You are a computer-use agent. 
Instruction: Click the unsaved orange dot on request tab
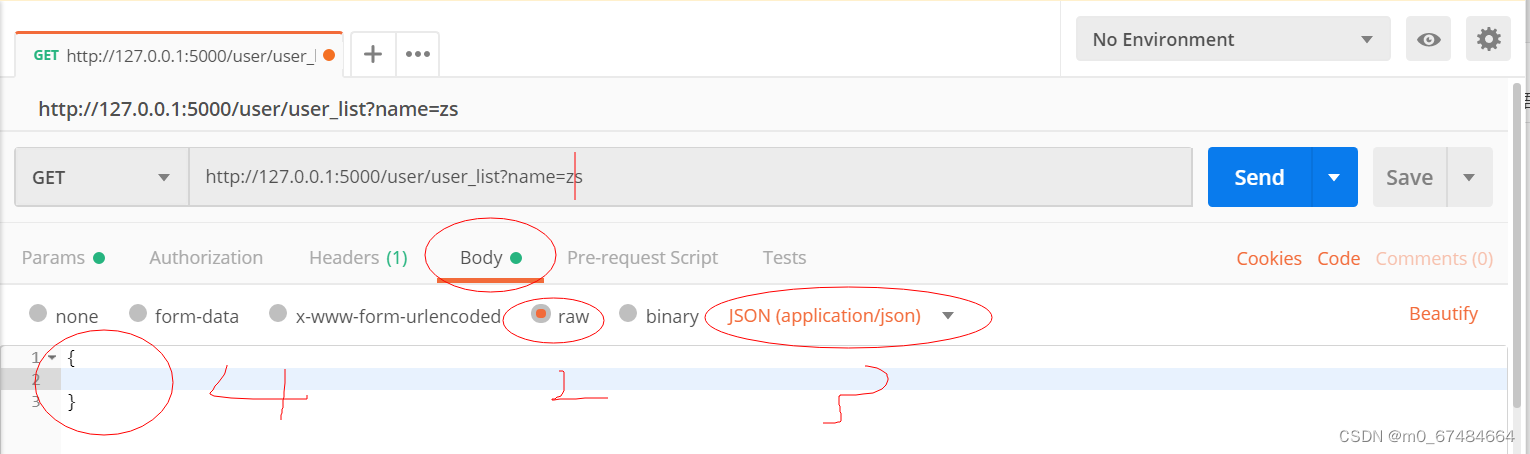(329, 55)
